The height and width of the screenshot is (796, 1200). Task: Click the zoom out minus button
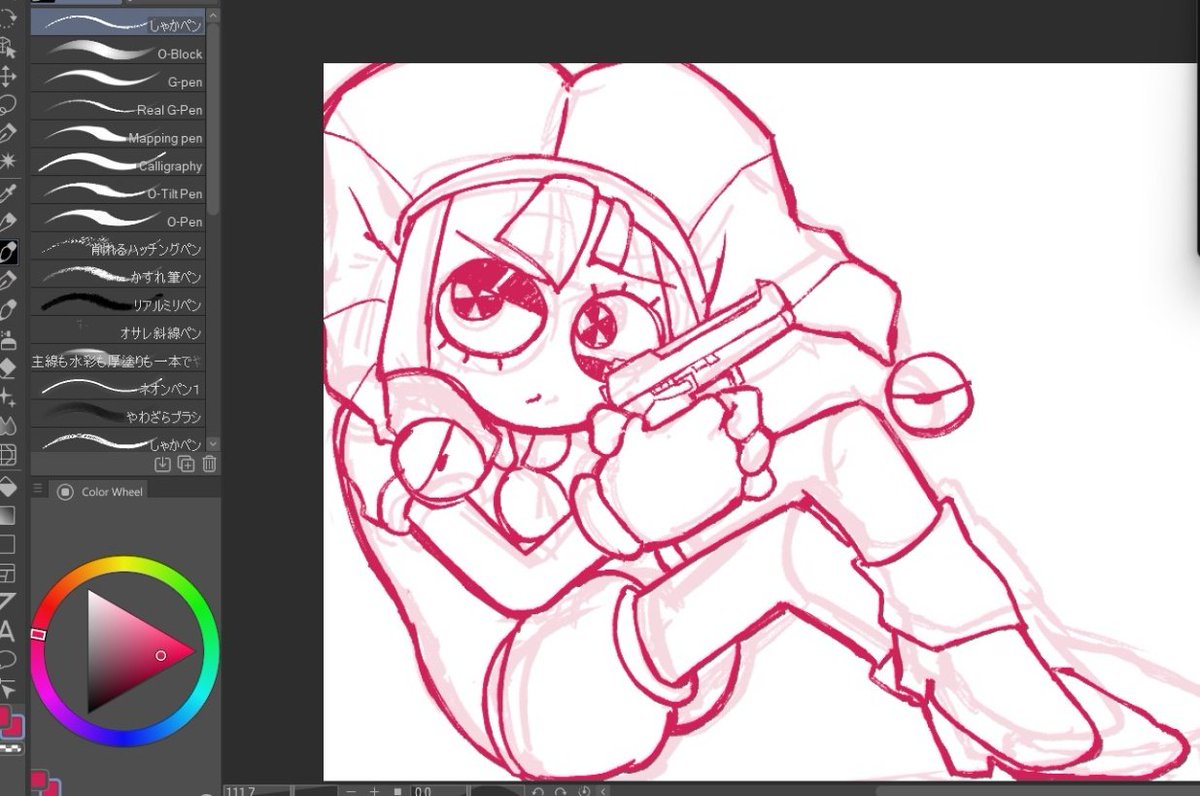(351, 791)
